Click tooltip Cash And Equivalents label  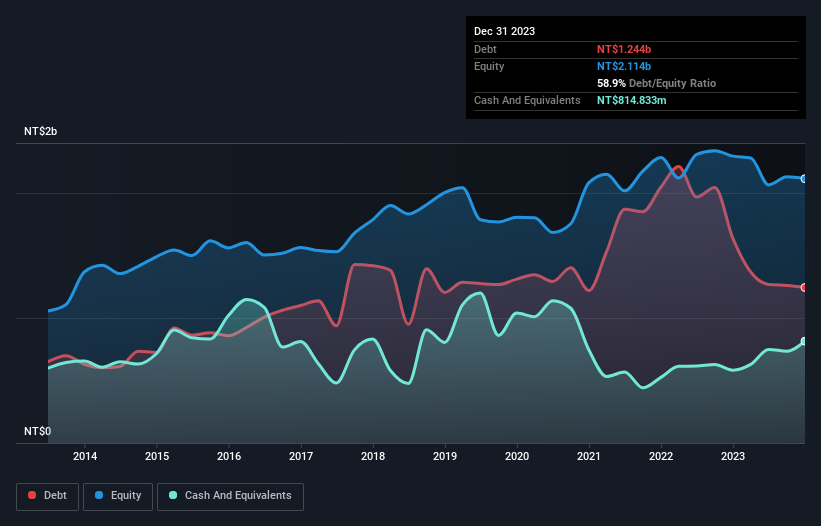[x=527, y=100]
